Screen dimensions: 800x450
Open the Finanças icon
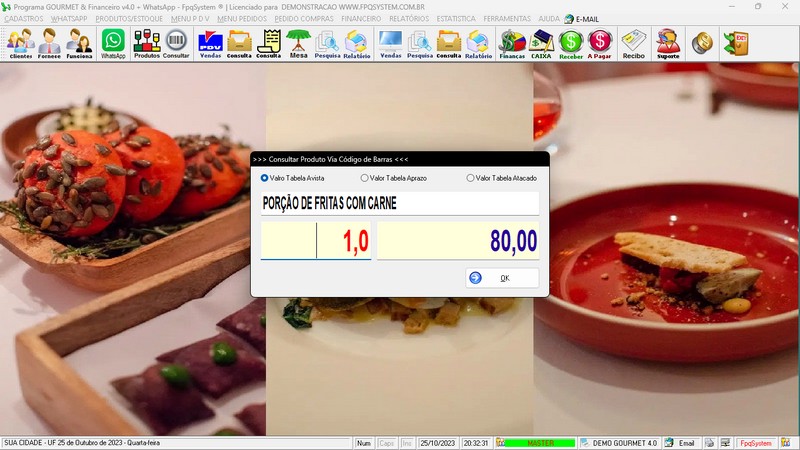pos(512,43)
